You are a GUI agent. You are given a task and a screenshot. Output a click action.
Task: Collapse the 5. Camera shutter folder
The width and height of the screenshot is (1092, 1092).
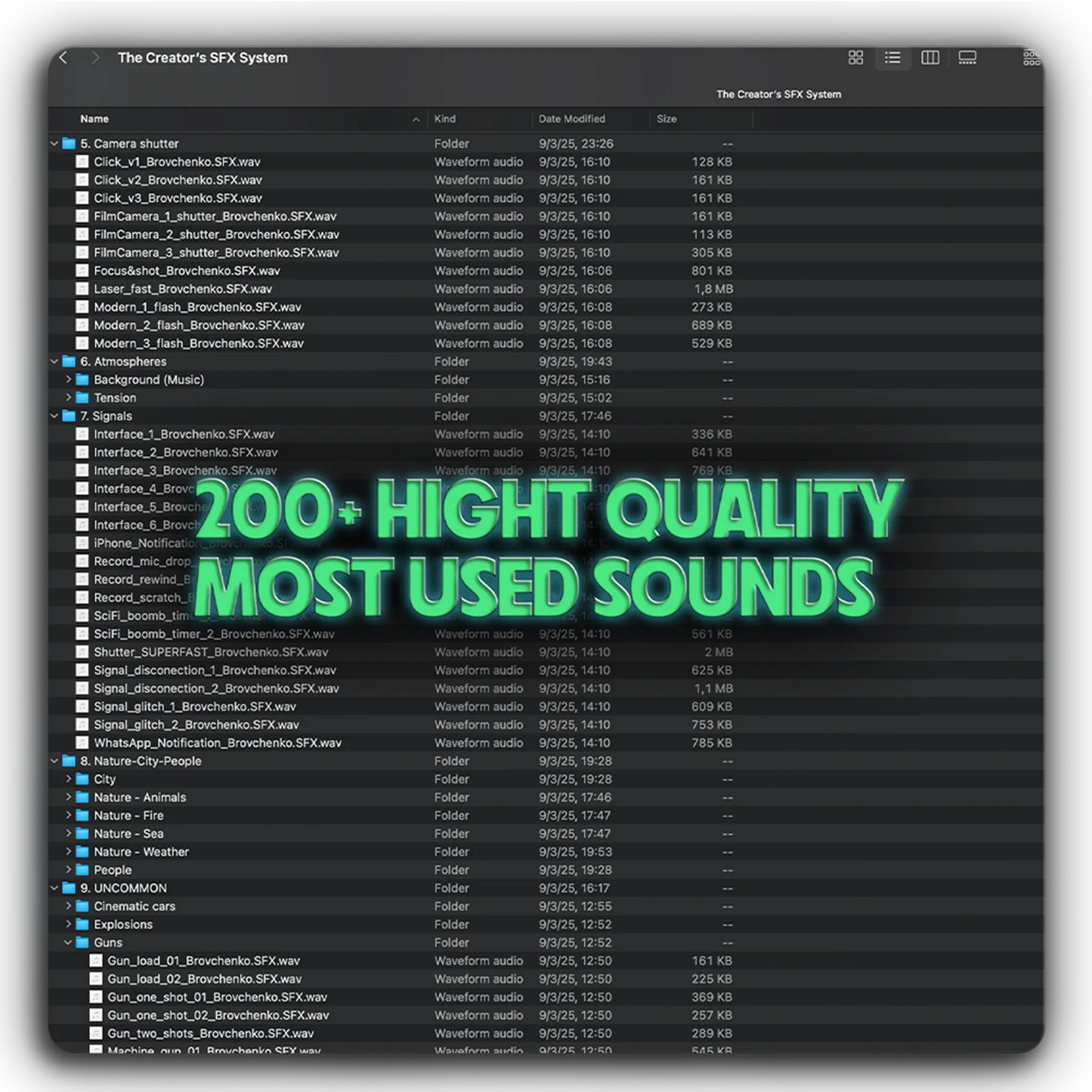[54, 143]
